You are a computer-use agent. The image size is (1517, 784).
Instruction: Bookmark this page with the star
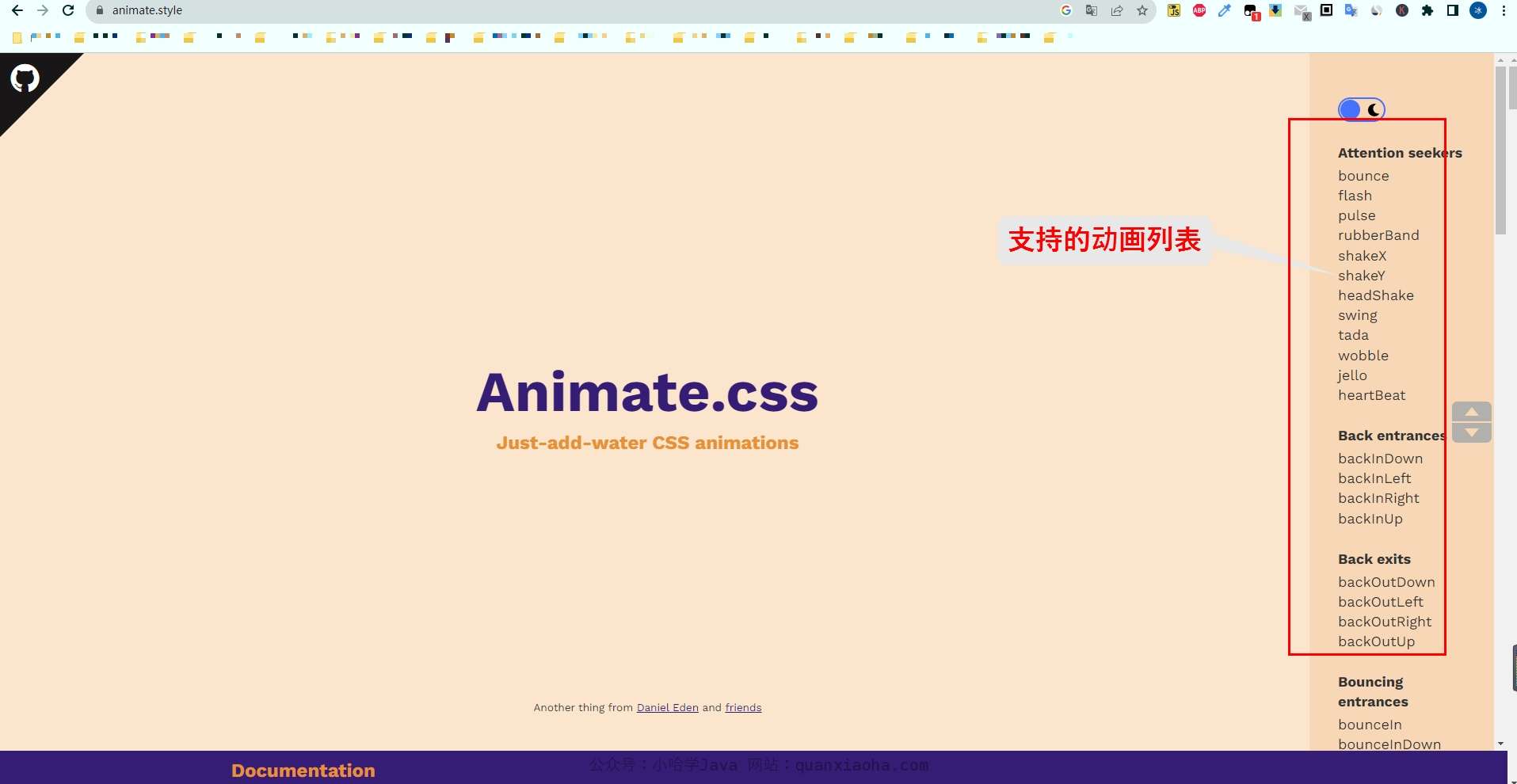click(x=1142, y=10)
